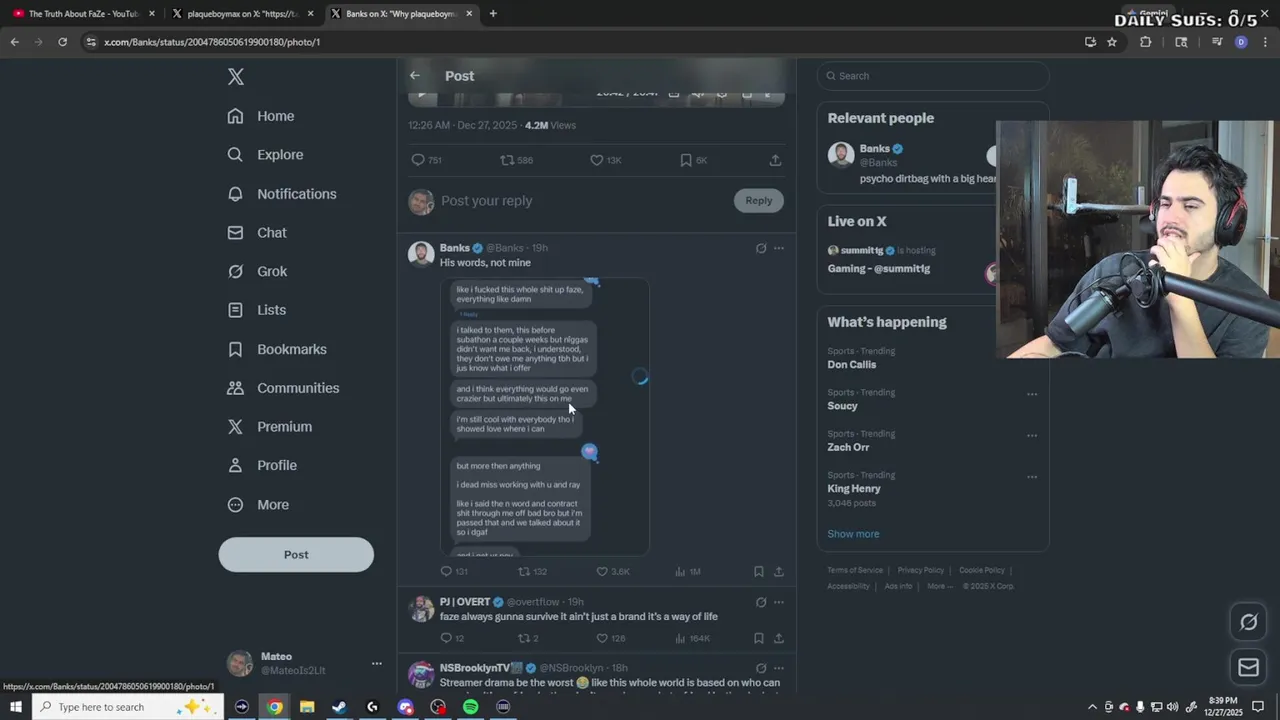Reload the page in Chrome
The image size is (1280, 720).
pos(62,42)
